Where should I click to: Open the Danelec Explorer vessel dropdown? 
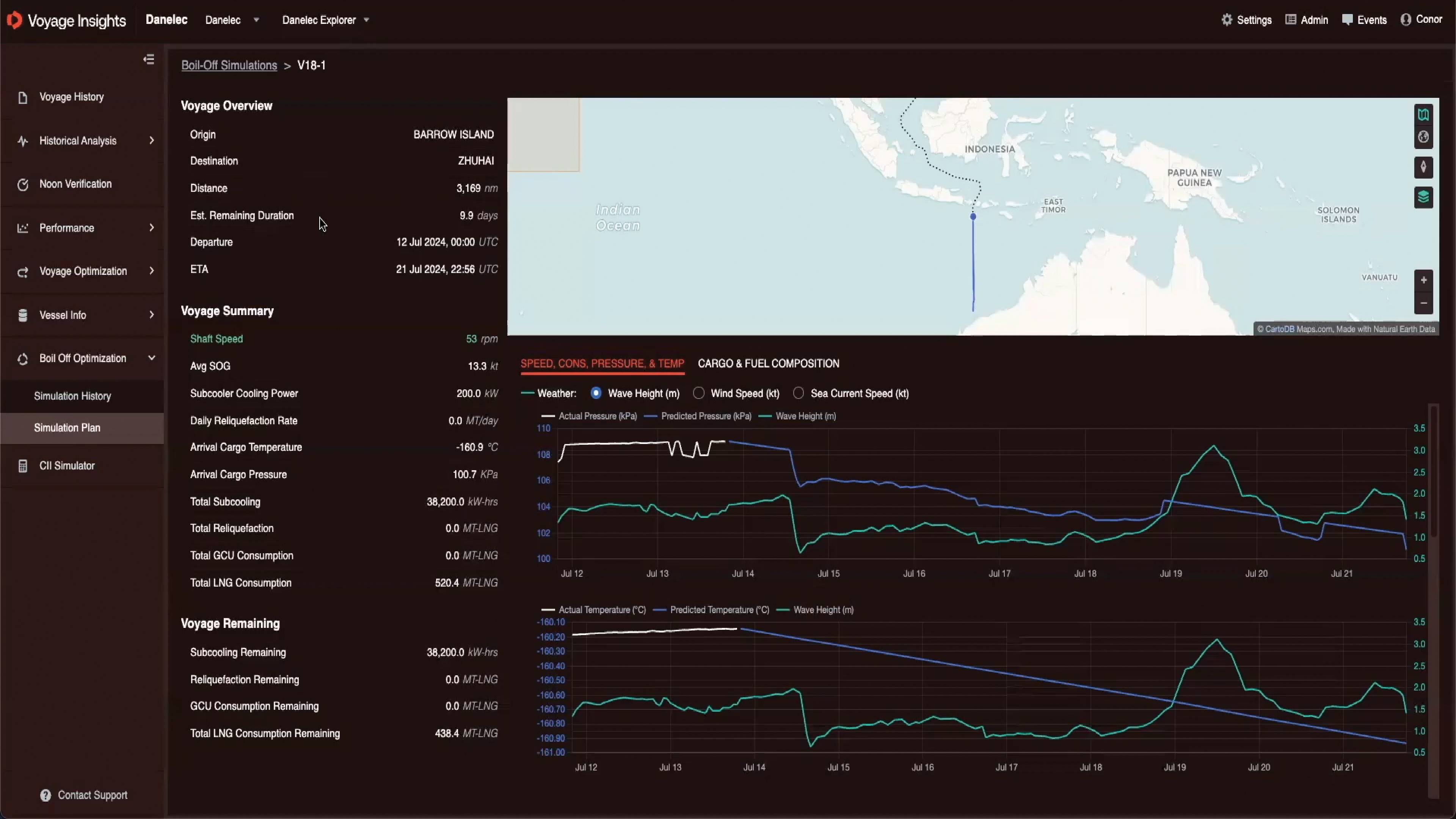point(326,20)
